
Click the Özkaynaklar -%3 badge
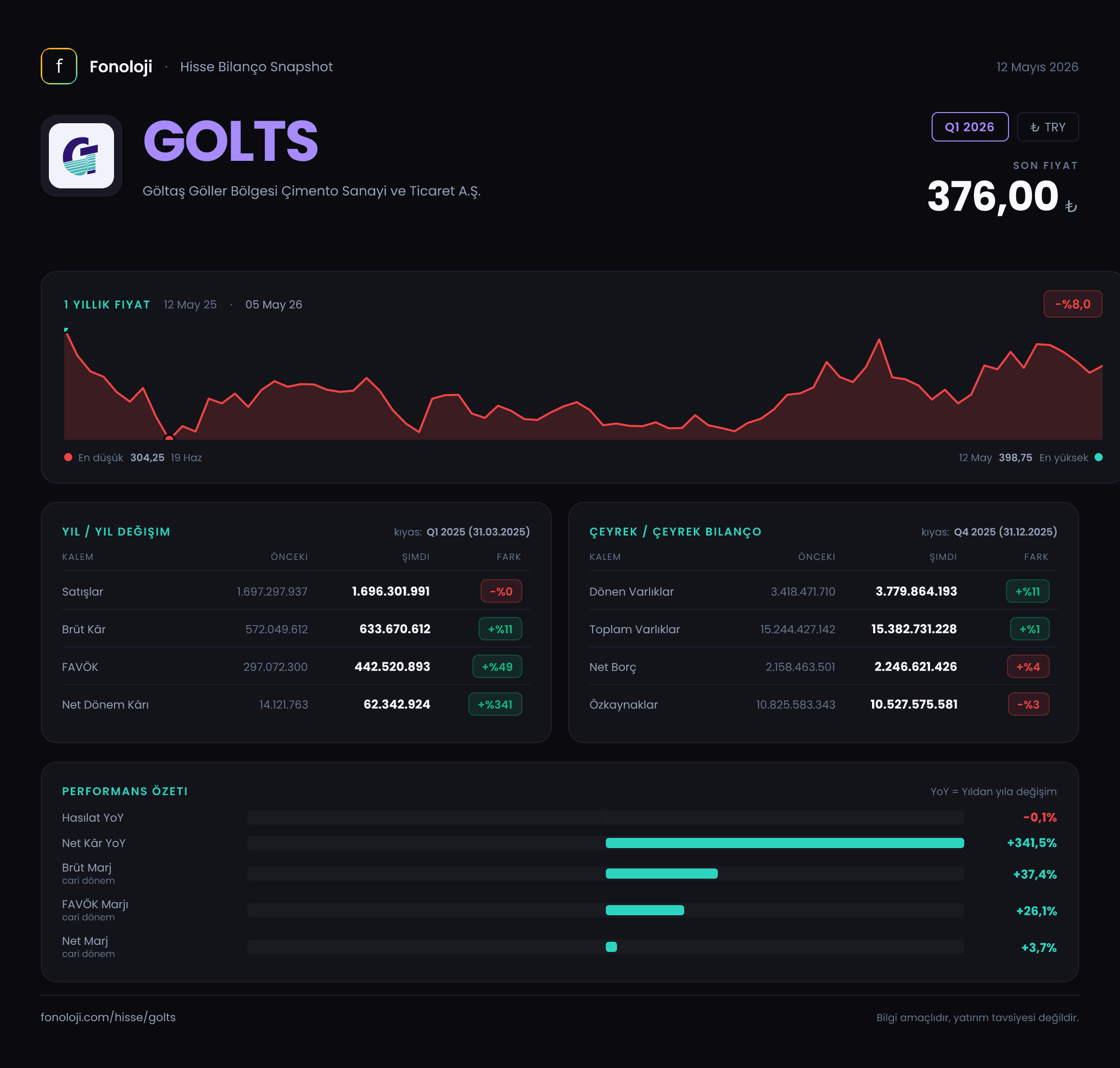pyautogui.click(x=1028, y=704)
